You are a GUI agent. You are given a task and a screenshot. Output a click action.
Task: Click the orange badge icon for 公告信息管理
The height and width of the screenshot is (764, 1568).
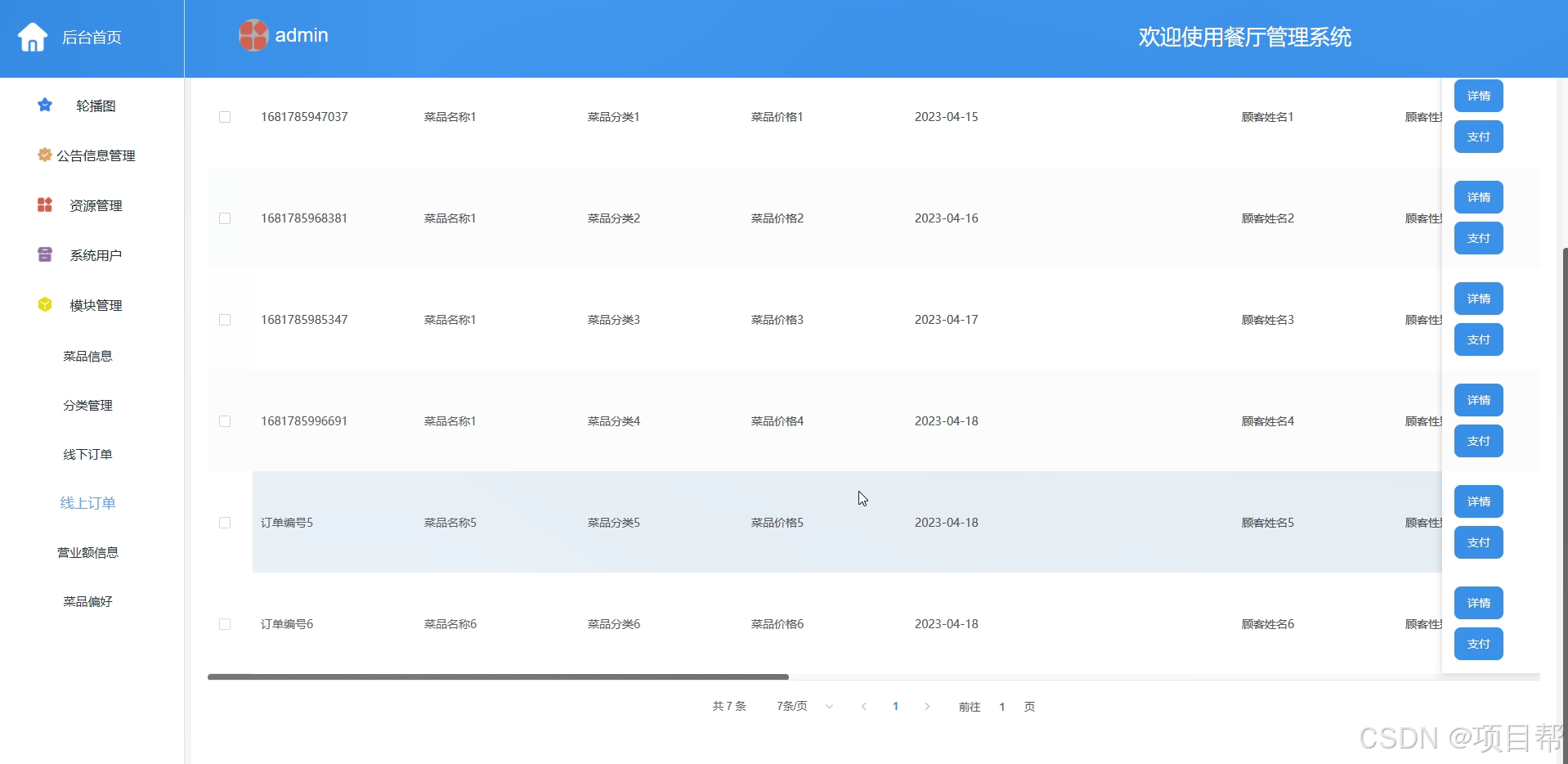point(45,155)
